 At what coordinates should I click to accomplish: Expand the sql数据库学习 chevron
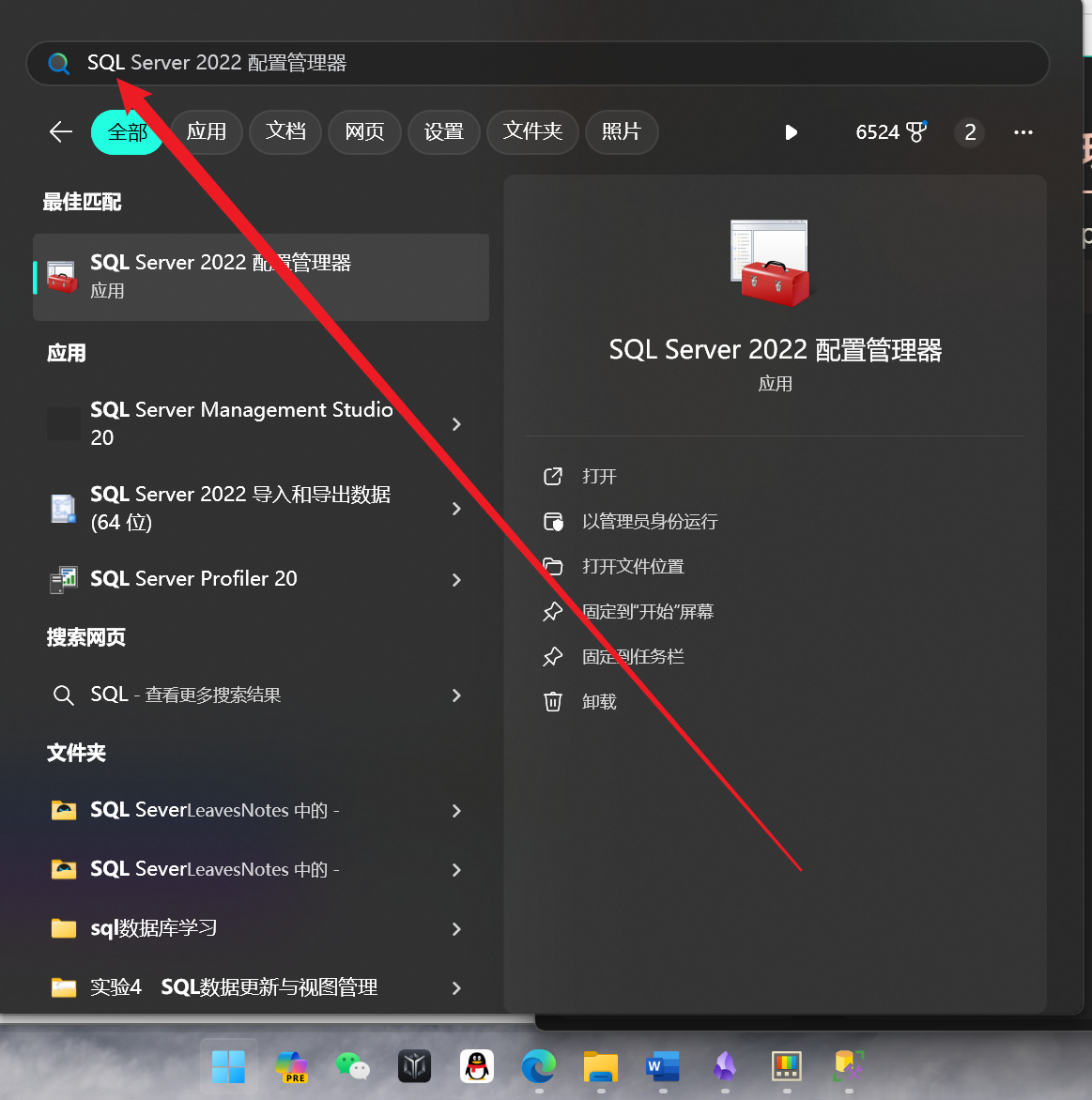(457, 929)
